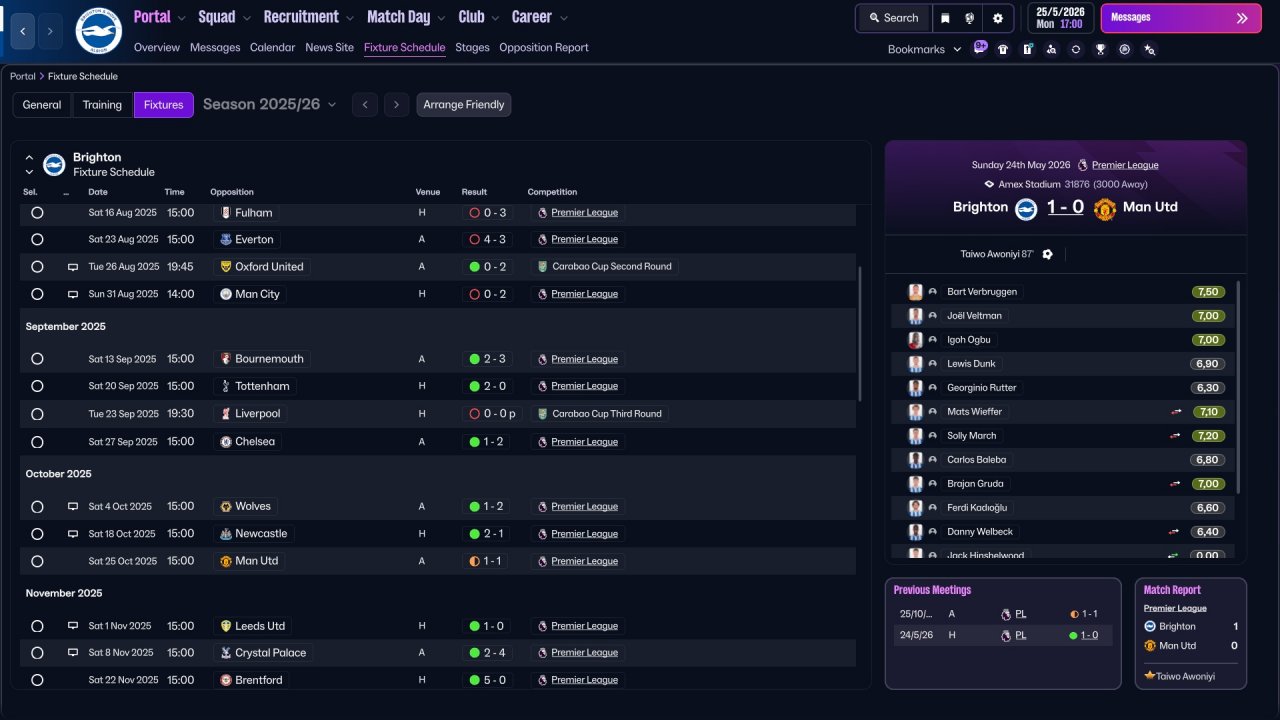Click the fixture list vertical scrollbar
This screenshot has width=1280, height=720.
(859, 334)
